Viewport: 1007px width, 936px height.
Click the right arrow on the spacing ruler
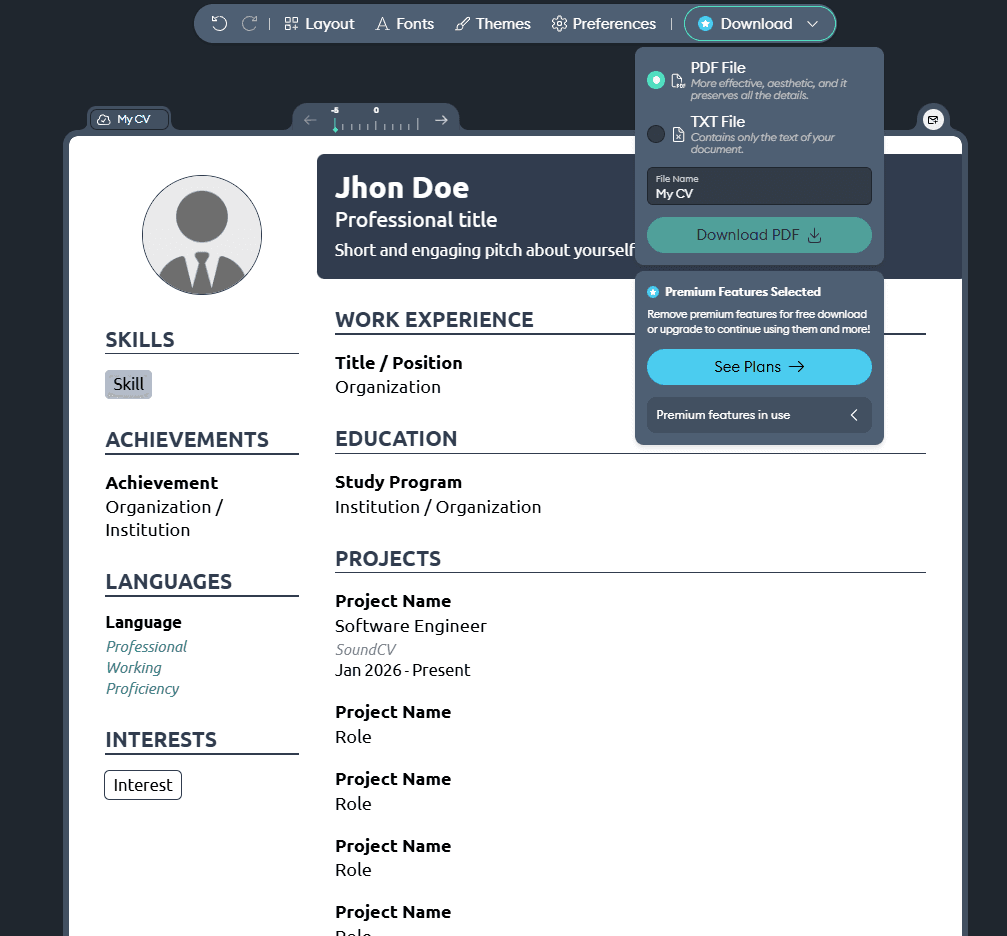pyautogui.click(x=440, y=119)
